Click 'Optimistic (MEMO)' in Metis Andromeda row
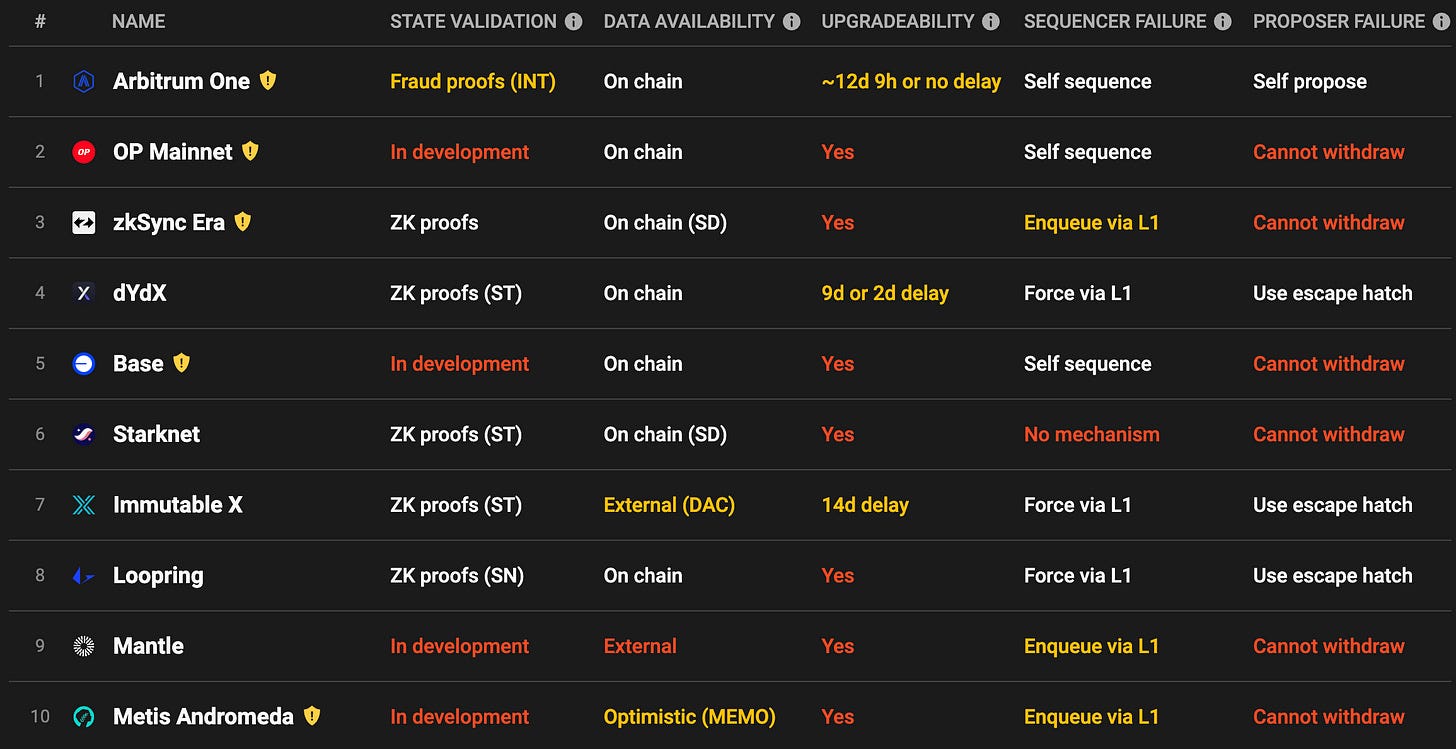 pos(690,717)
